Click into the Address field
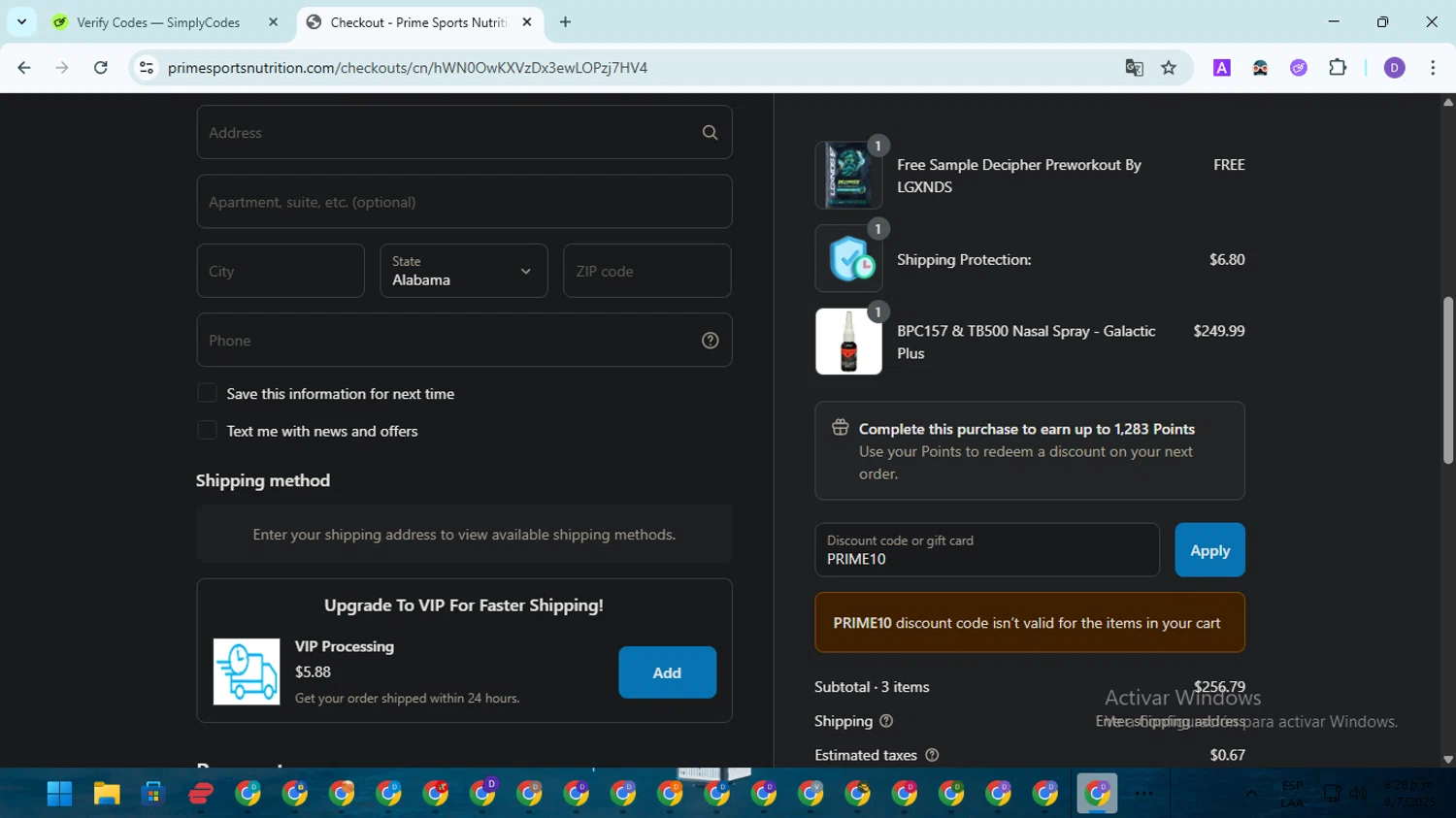The height and width of the screenshot is (818, 1456). coord(464,132)
